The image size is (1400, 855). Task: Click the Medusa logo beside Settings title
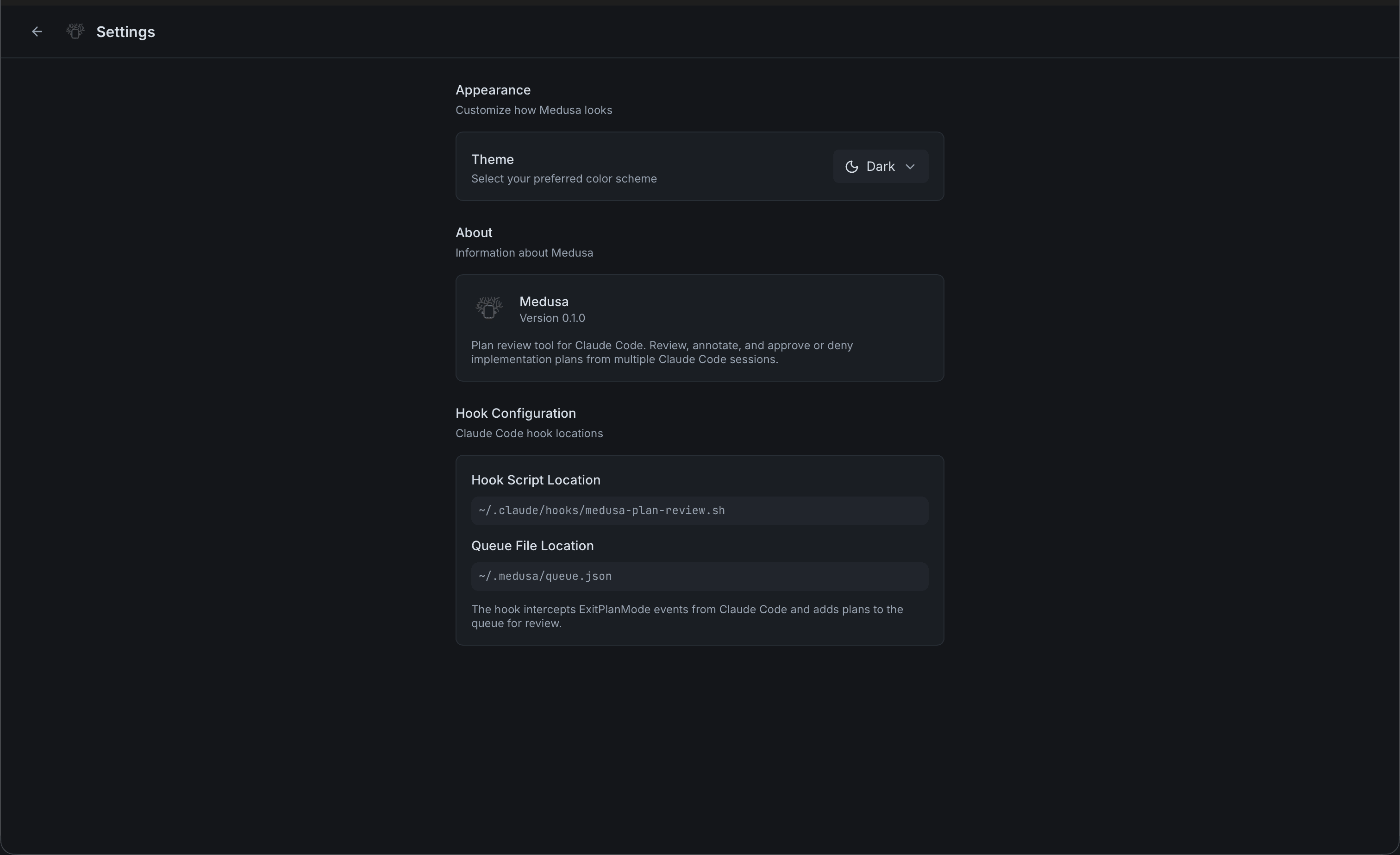point(75,31)
